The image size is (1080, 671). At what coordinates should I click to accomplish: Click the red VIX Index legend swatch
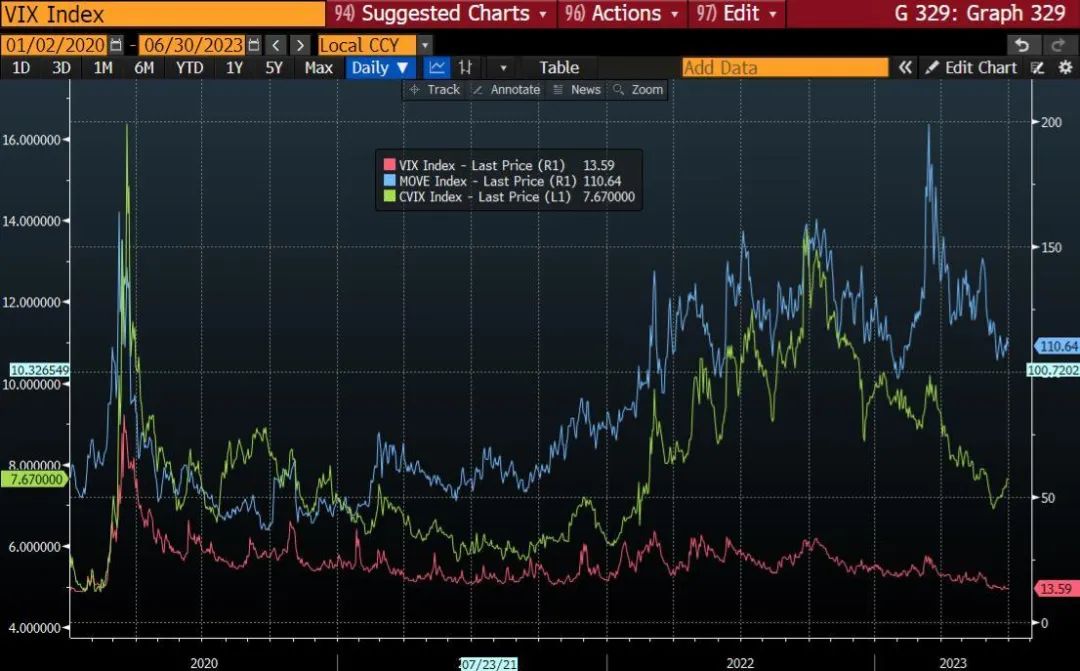click(x=390, y=165)
